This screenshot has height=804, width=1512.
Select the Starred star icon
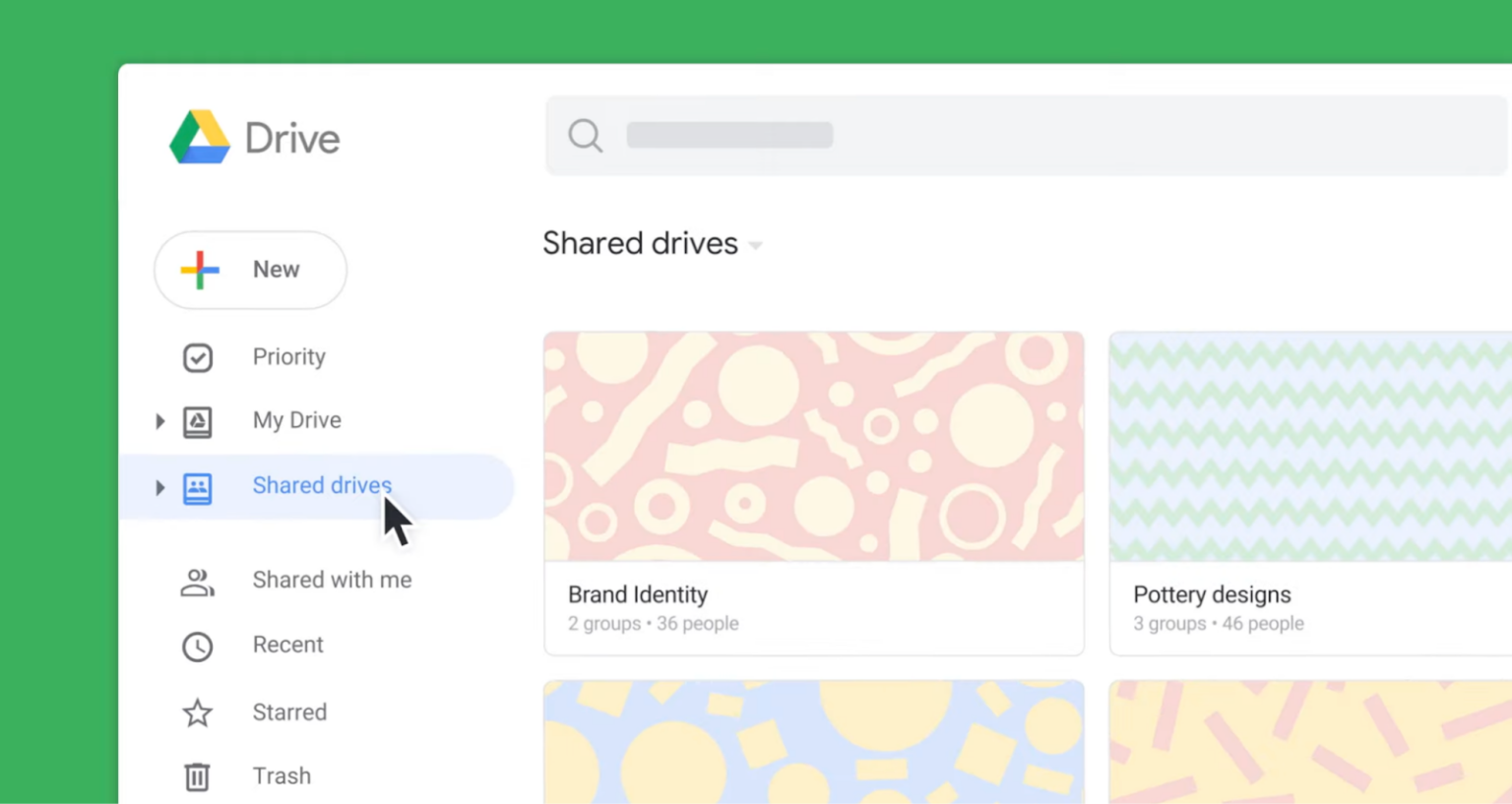(197, 711)
